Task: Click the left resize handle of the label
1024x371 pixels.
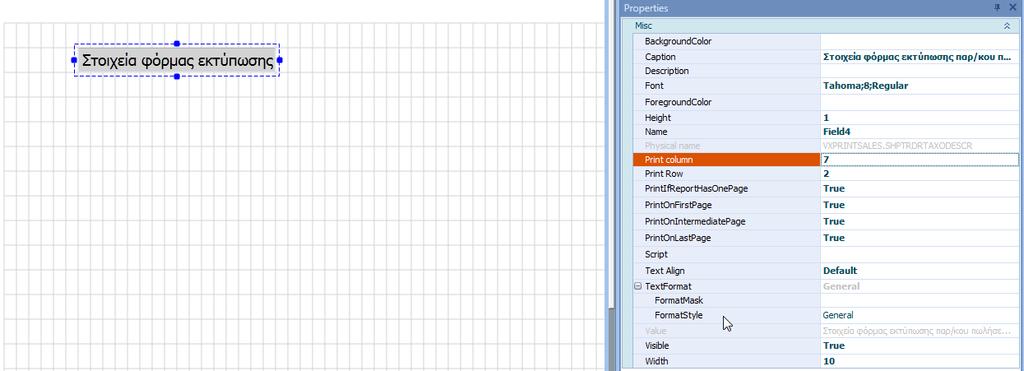Action: pyautogui.click(x=74, y=60)
